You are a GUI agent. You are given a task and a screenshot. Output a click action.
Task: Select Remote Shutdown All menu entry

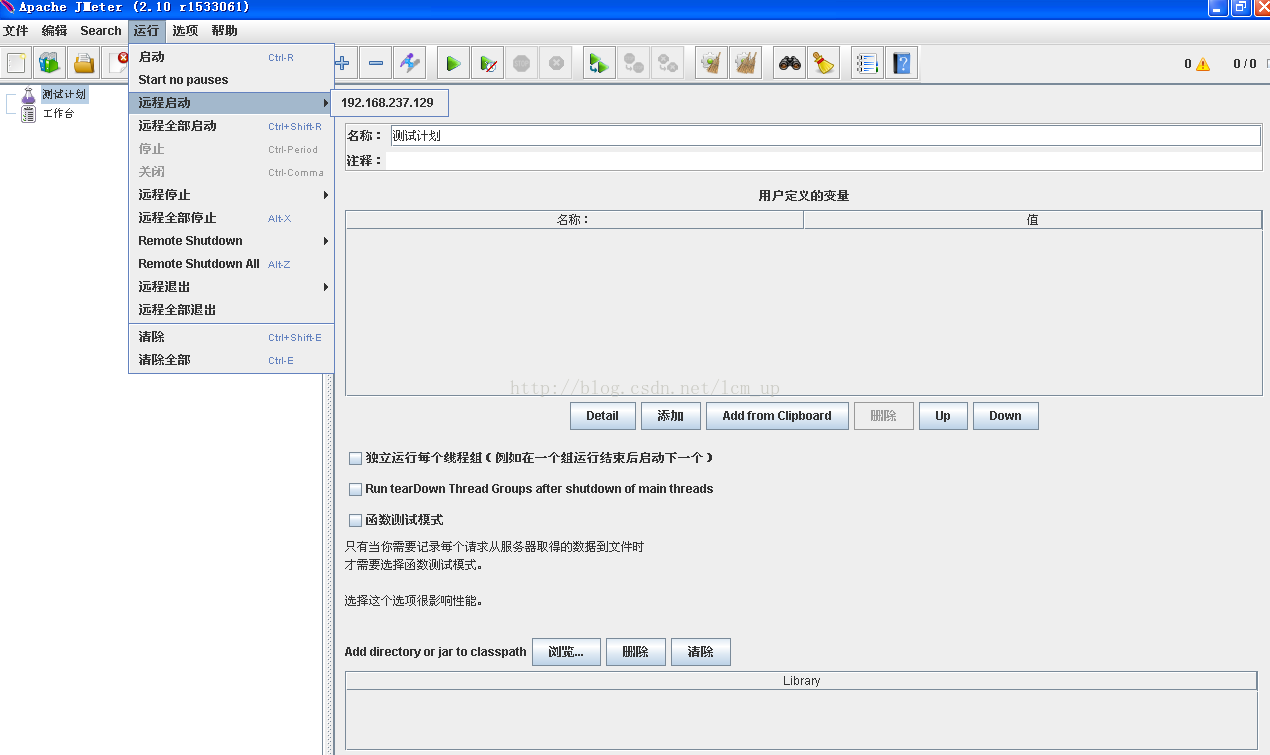(x=232, y=264)
